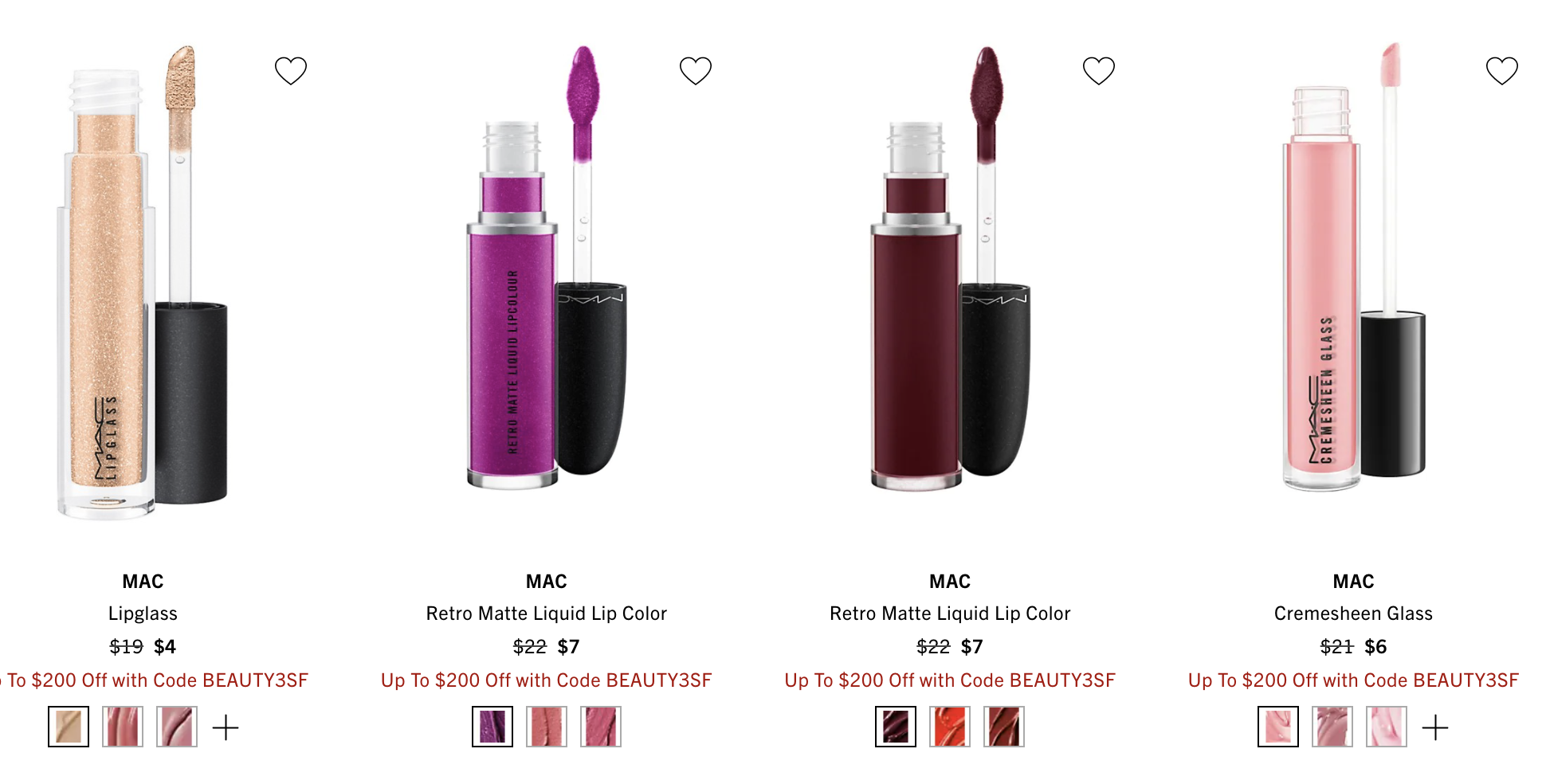Click the heart icon on burgundy Retro Matte Lip Color
The height and width of the screenshot is (784, 1546).
point(1099,71)
